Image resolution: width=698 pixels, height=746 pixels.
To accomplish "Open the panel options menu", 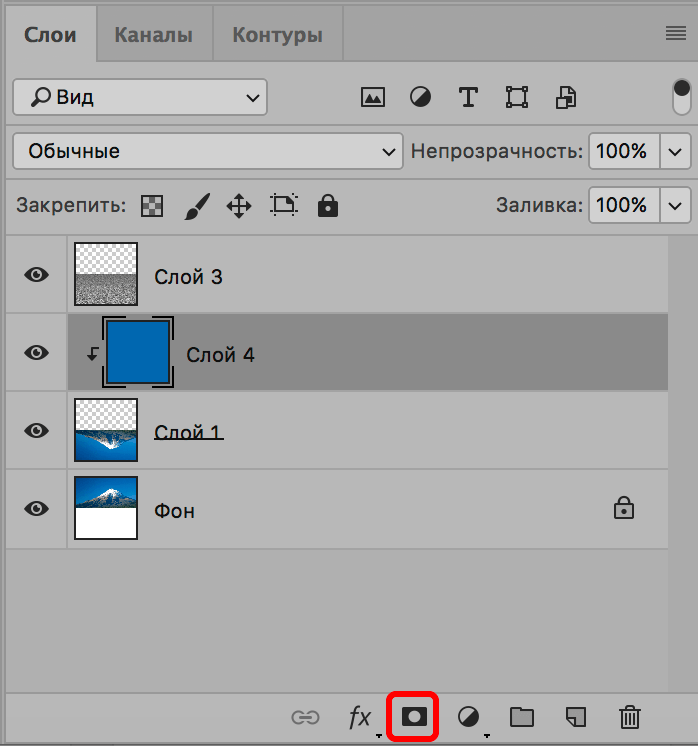I will tap(675, 34).
